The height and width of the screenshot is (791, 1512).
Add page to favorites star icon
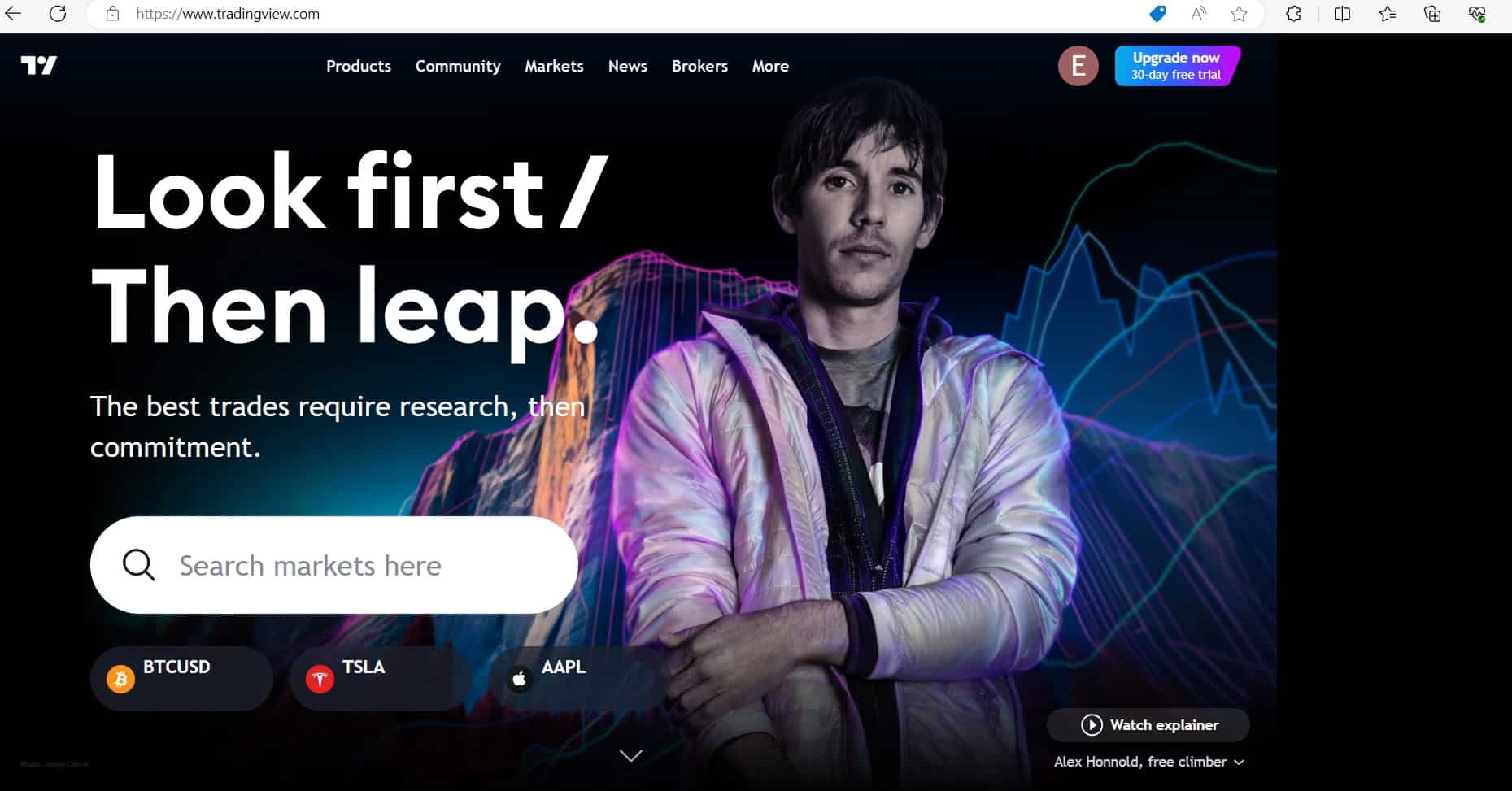tap(1239, 14)
